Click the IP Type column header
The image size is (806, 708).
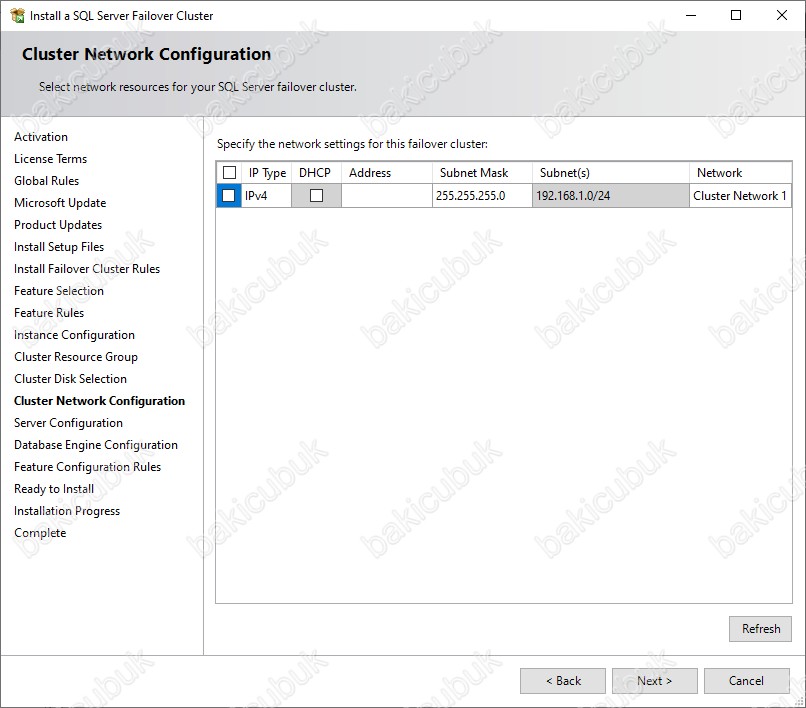(267, 173)
